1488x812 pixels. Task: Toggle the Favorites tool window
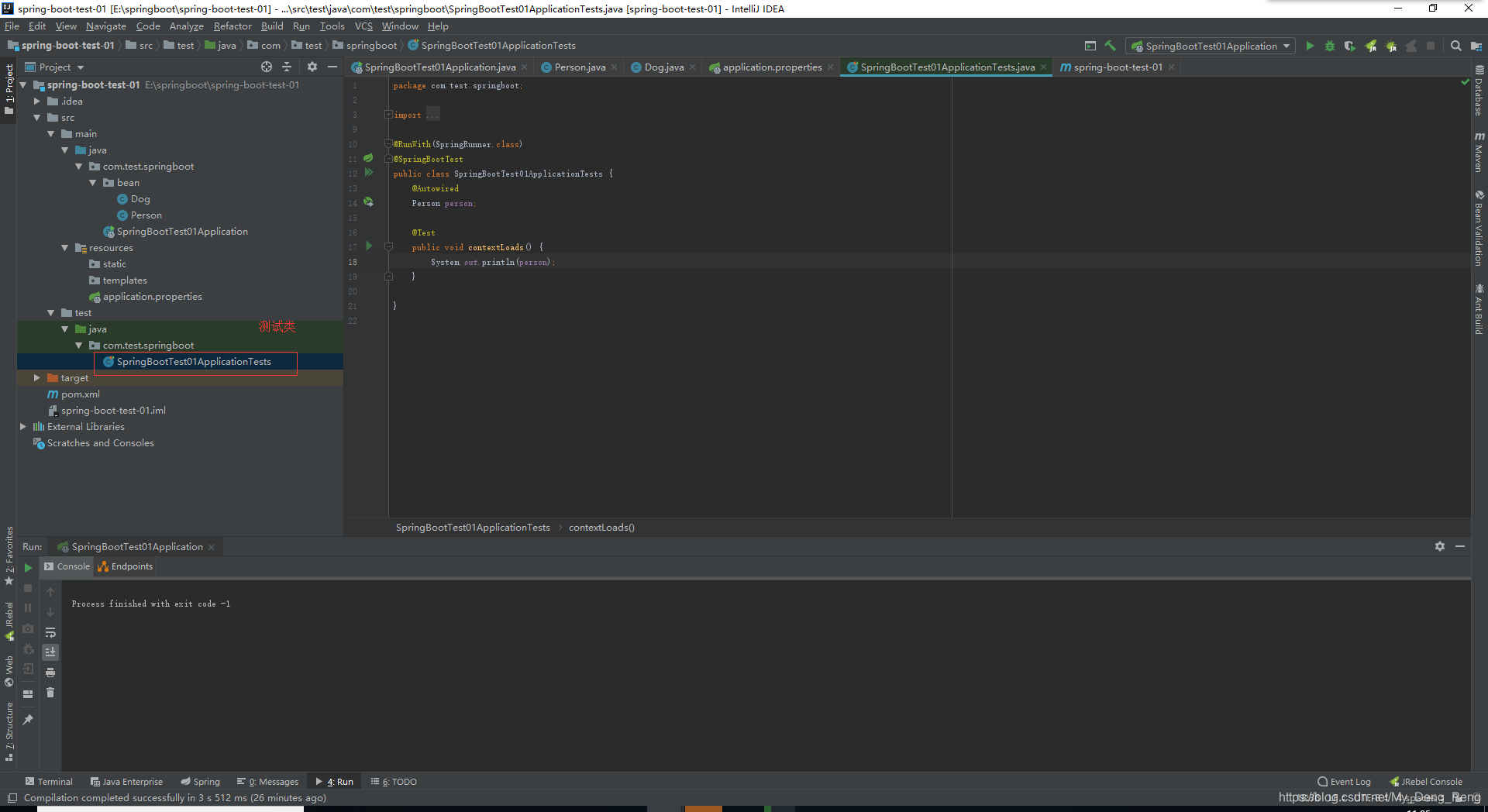coord(9,556)
